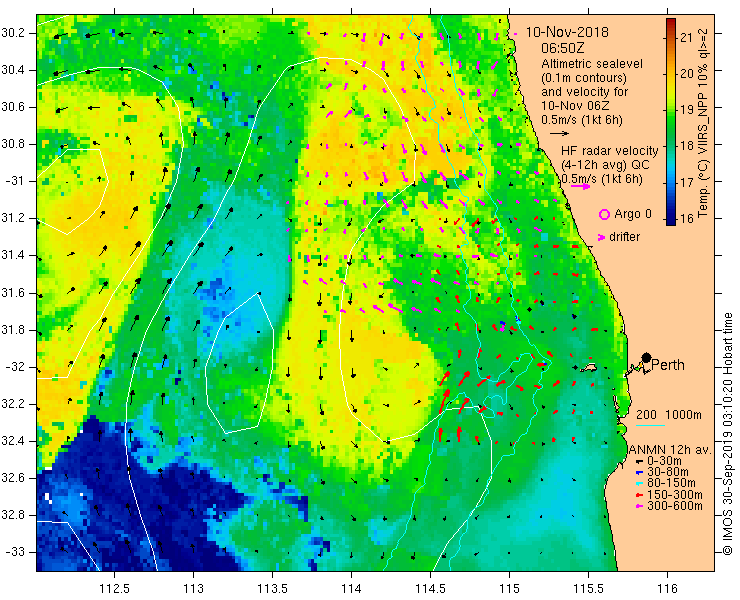Click the longitude axis label 115.5

[x=588, y=588]
